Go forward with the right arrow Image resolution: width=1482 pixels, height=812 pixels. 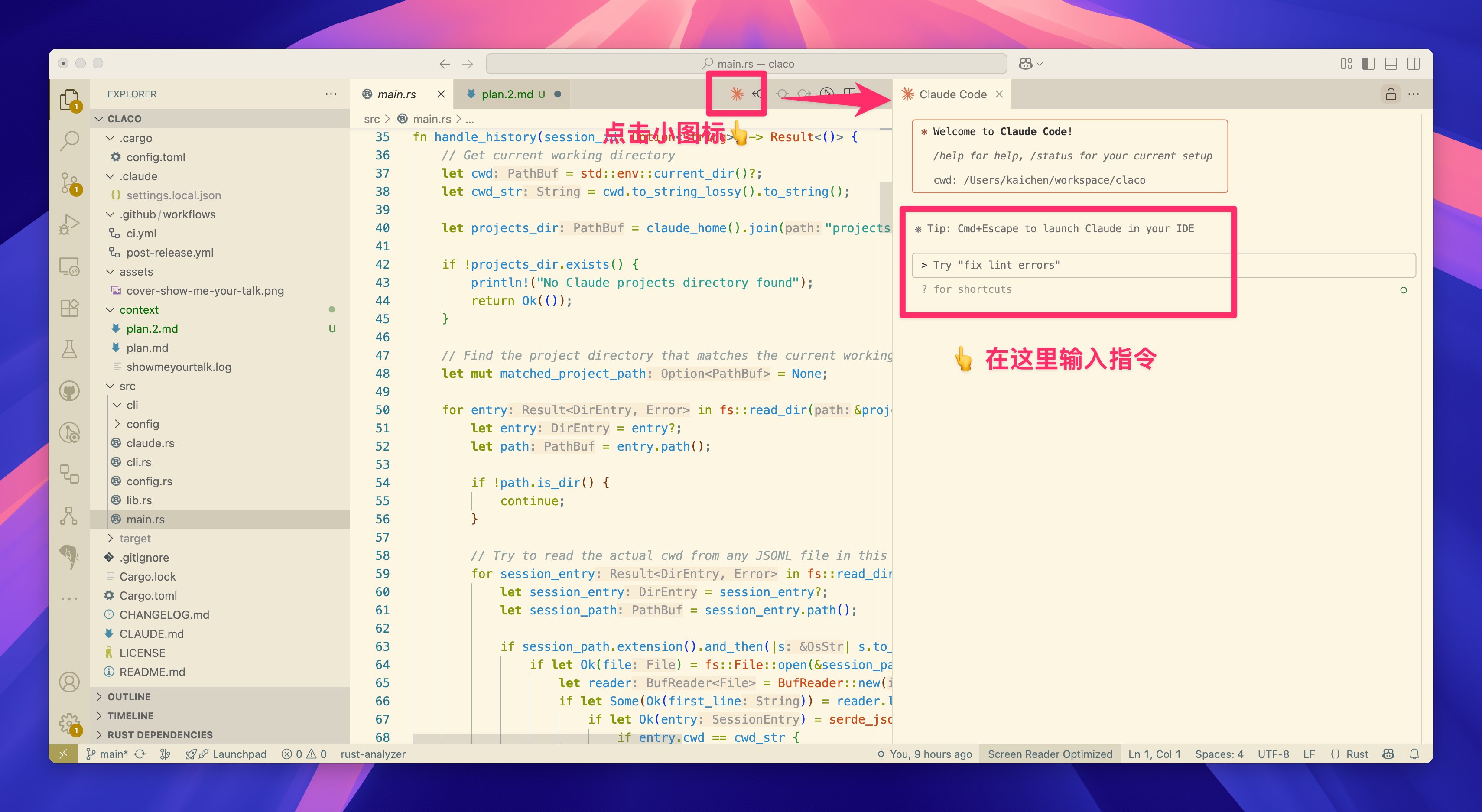[468, 64]
